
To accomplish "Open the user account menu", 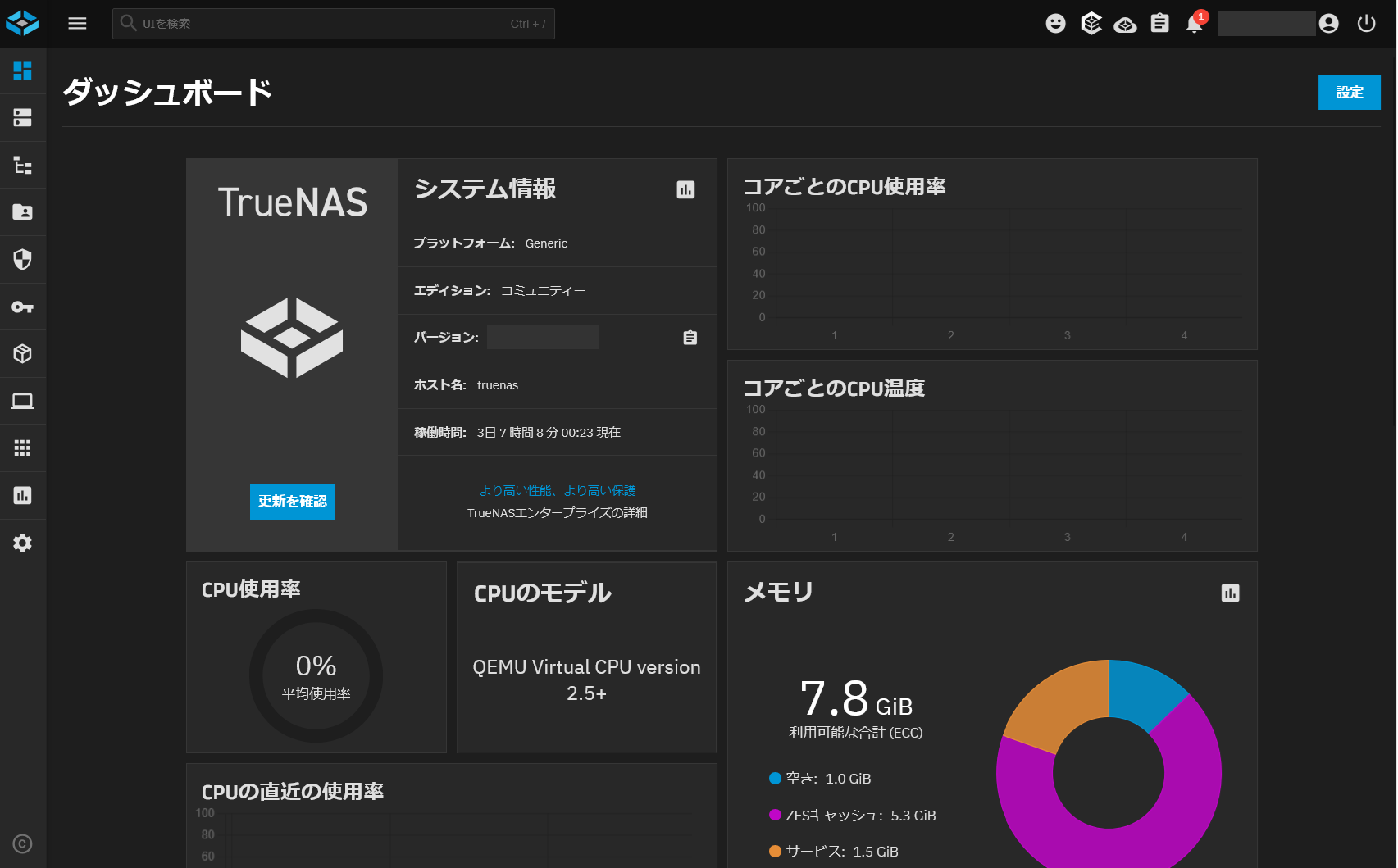I will [x=1328, y=24].
